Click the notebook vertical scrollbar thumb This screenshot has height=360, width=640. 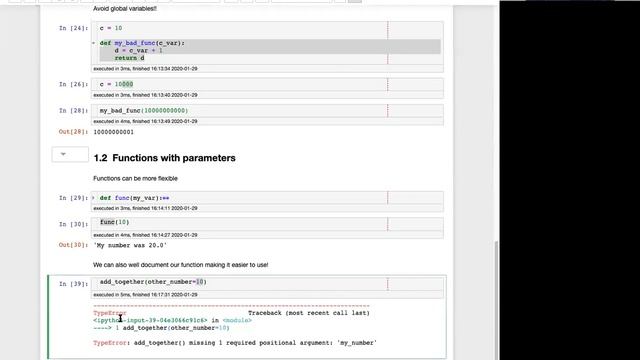coord(496,300)
